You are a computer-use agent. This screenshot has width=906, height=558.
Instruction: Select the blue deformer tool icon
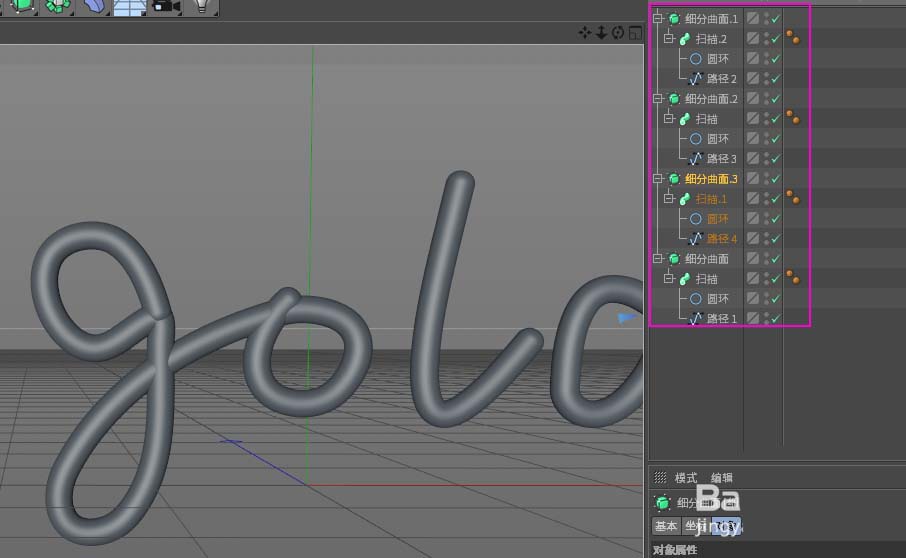click(x=93, y=7)
